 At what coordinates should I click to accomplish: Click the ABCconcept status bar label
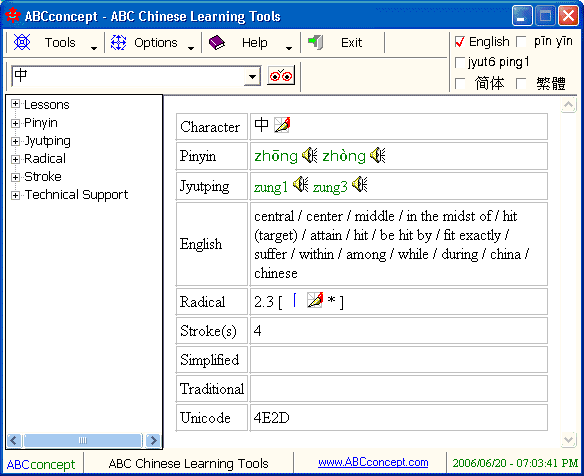click(41, 464)
